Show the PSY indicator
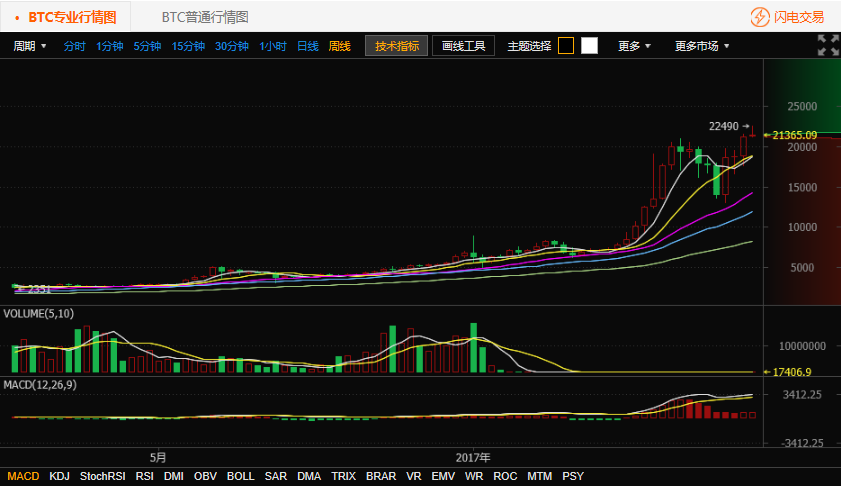The image size is (841, 486). click(x=573, y=476)
